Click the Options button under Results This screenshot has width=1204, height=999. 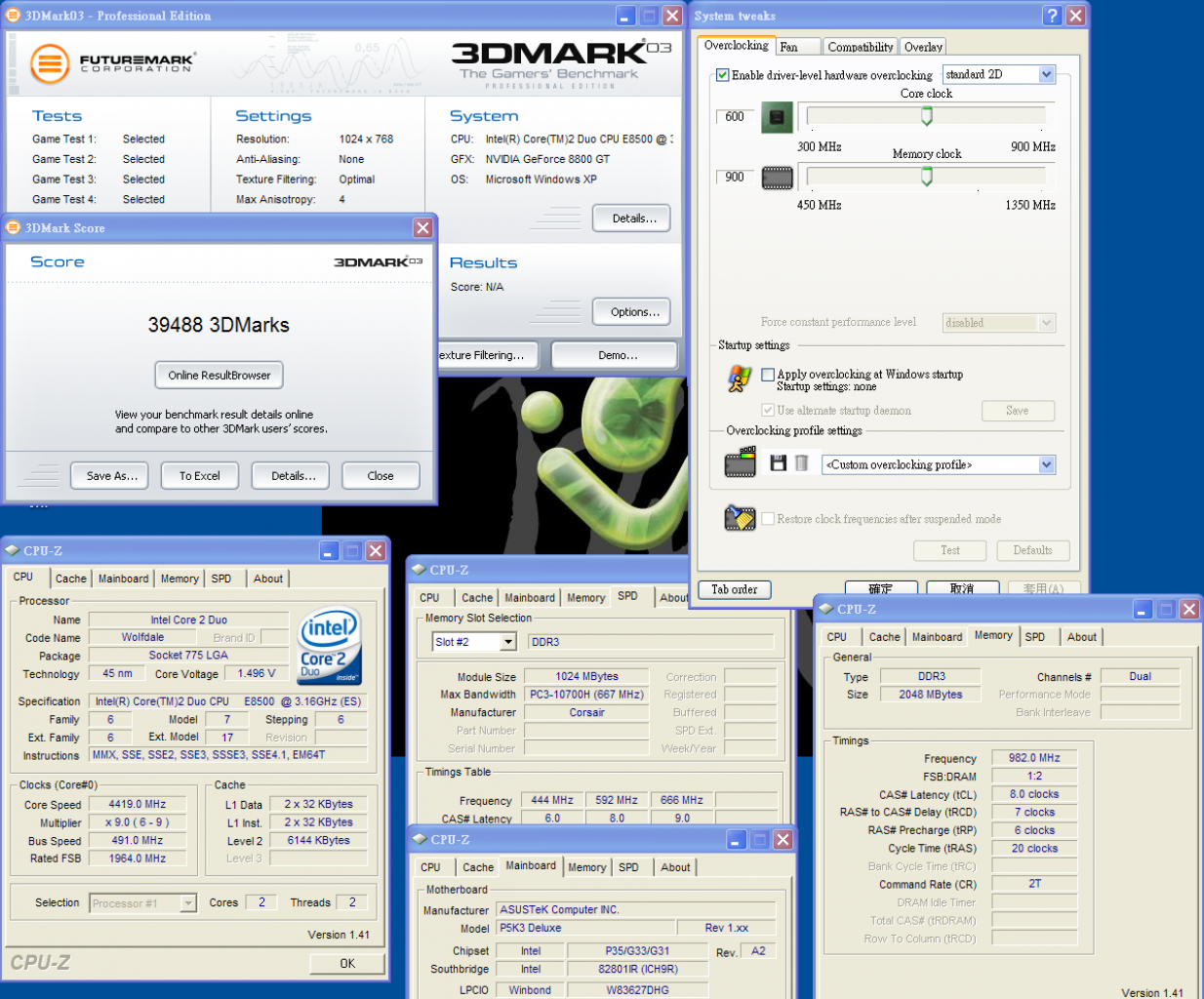632,312
